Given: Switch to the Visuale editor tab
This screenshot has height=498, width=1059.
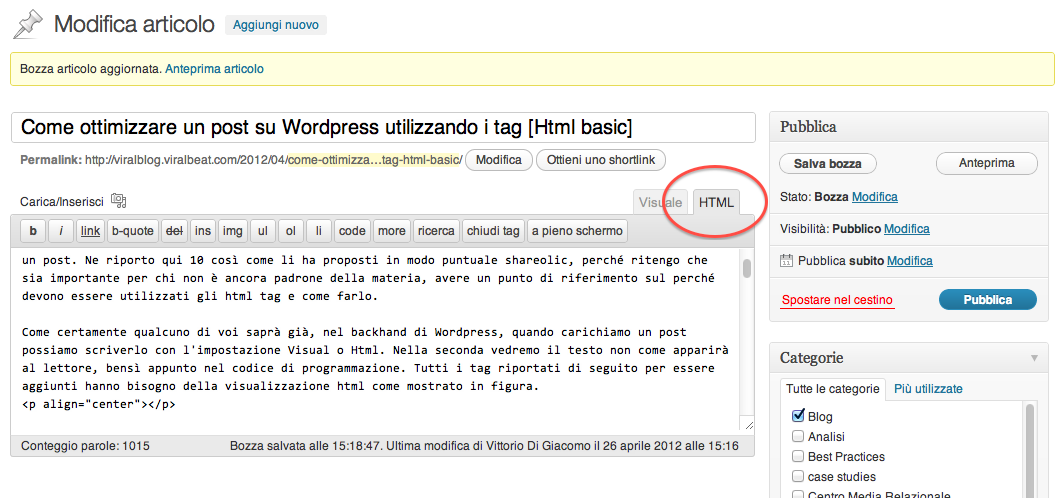Looking at the screenshot, I should pyautogui.click(x=660, y=202).
